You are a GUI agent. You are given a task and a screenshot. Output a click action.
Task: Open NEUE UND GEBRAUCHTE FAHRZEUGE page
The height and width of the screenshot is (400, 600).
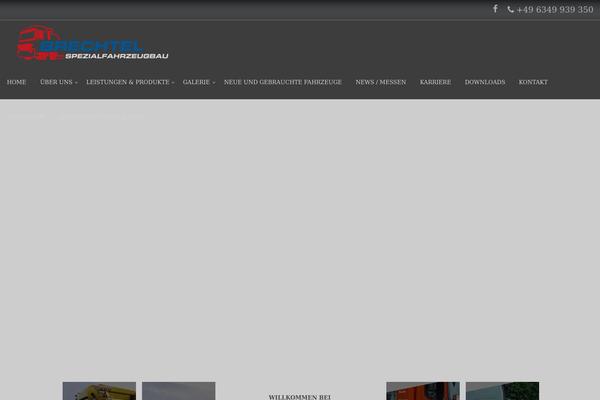click(283, 82)
